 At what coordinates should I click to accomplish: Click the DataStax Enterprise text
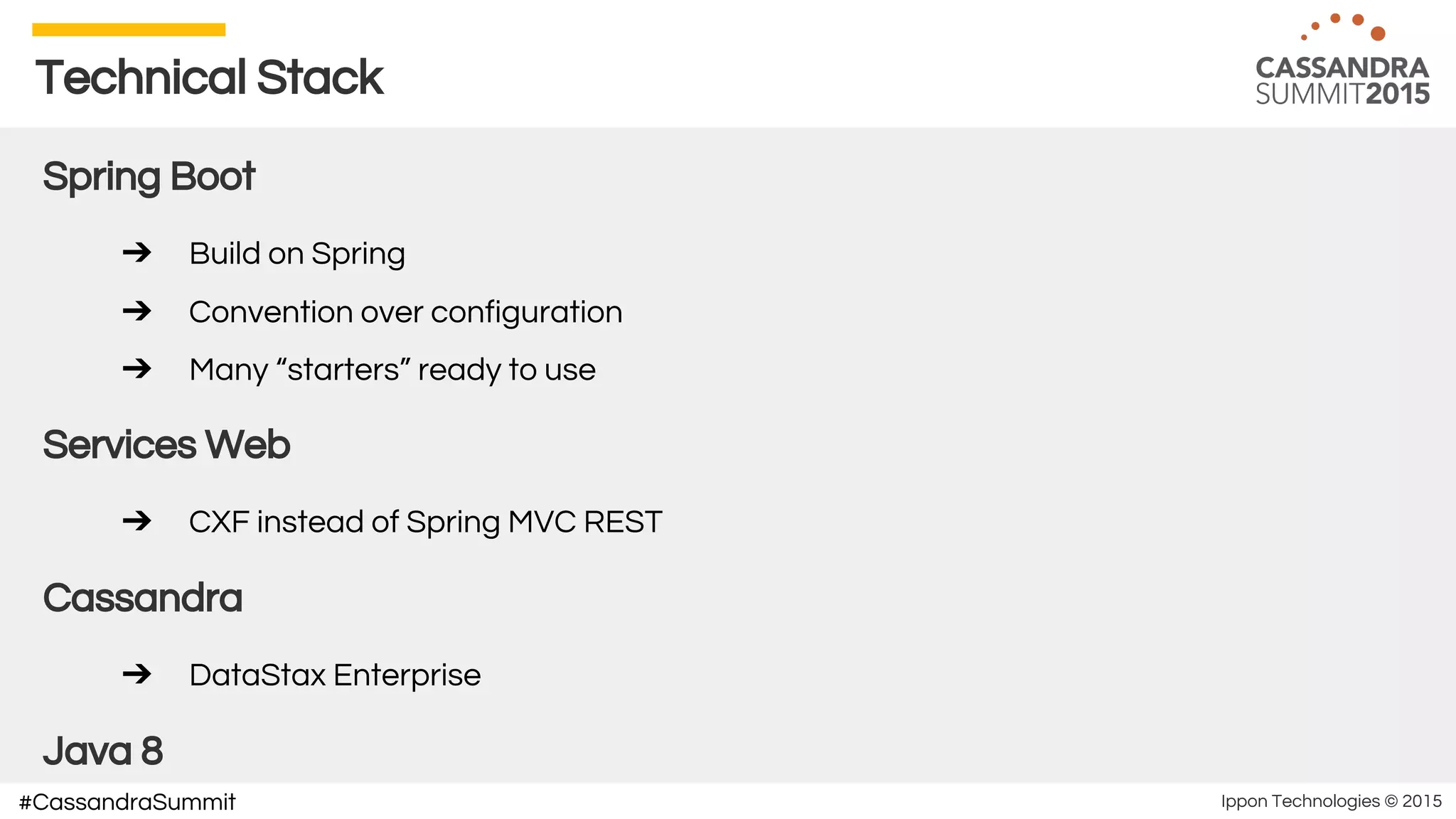coord(335,675)
